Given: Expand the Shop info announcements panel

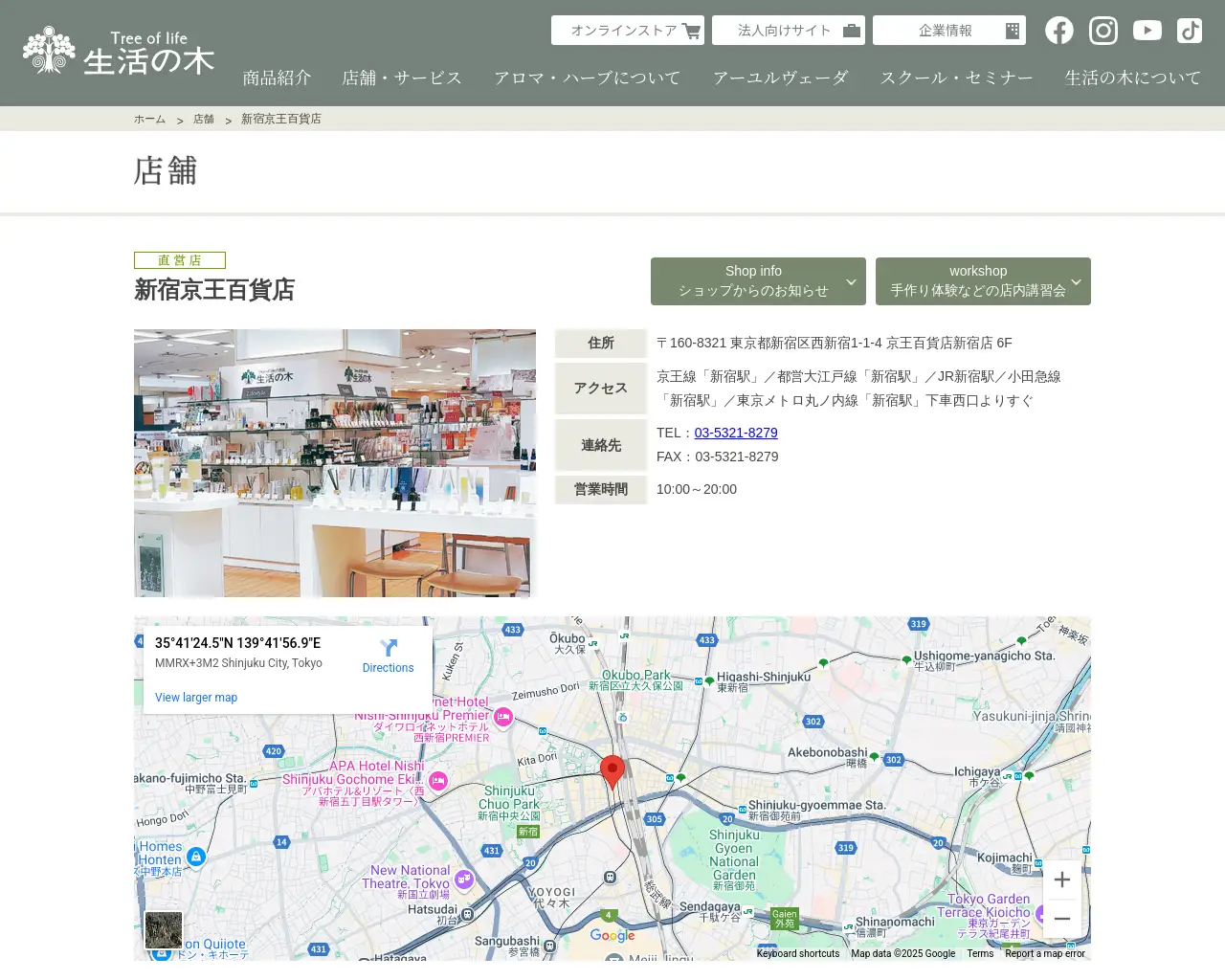Looking at the screenshot, I should [x=758, y=281].
